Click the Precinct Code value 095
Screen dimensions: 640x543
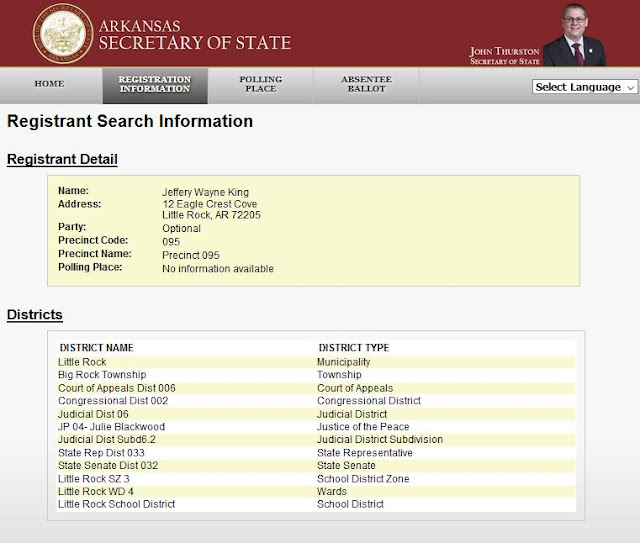(171, 242)
